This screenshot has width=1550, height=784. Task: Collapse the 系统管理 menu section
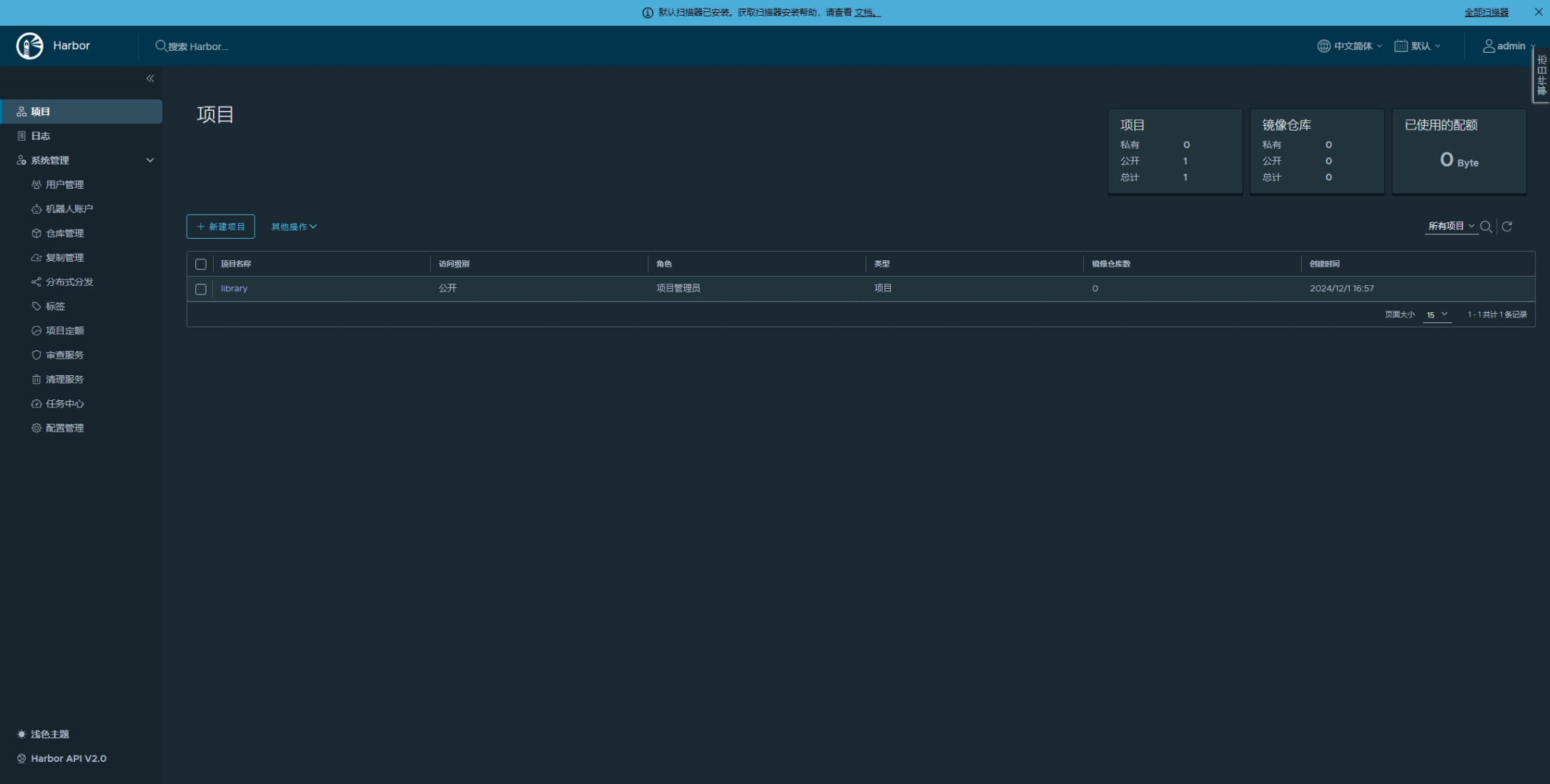[x=150, y=160]
